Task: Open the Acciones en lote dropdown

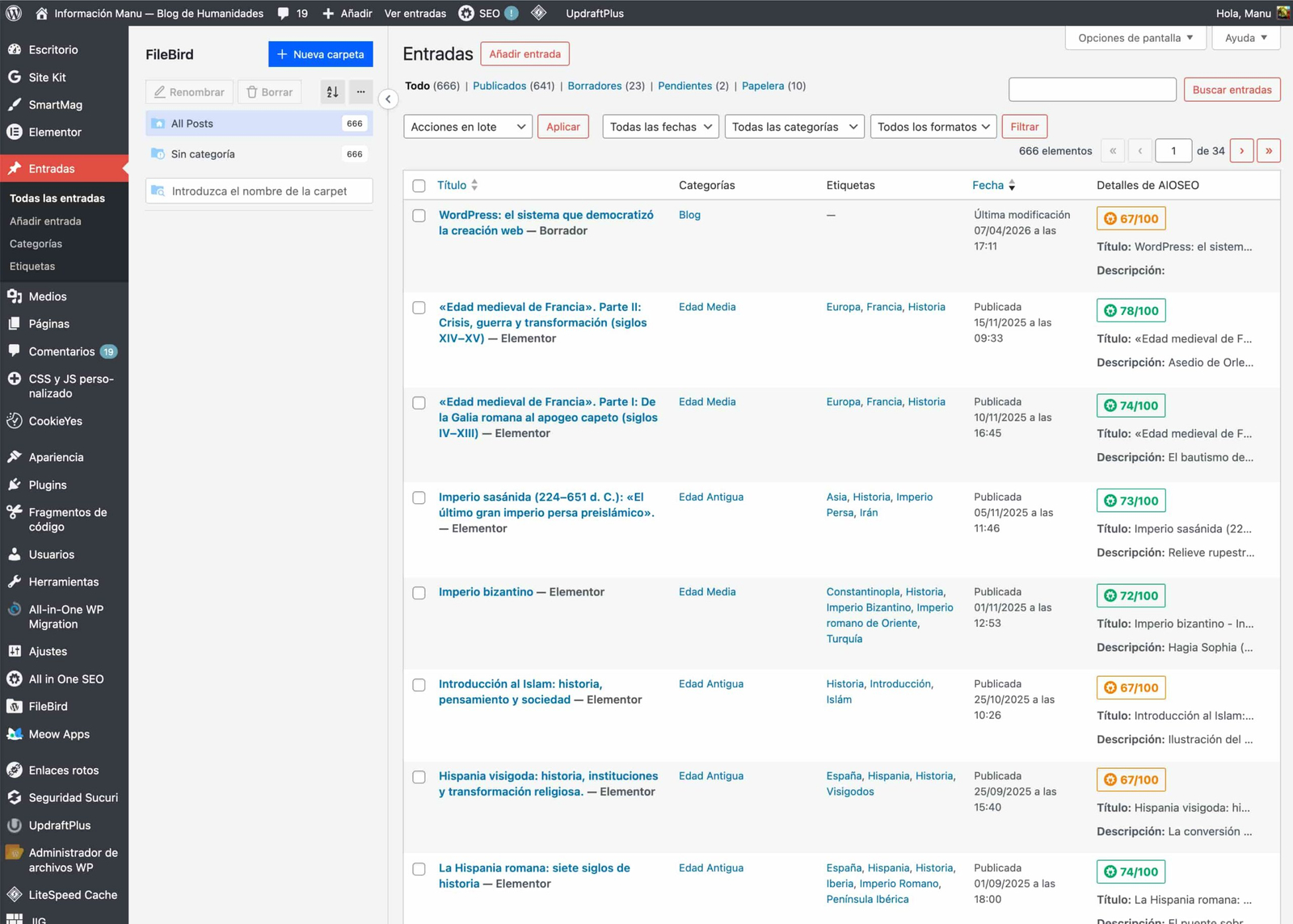Action: pos(467,127)
